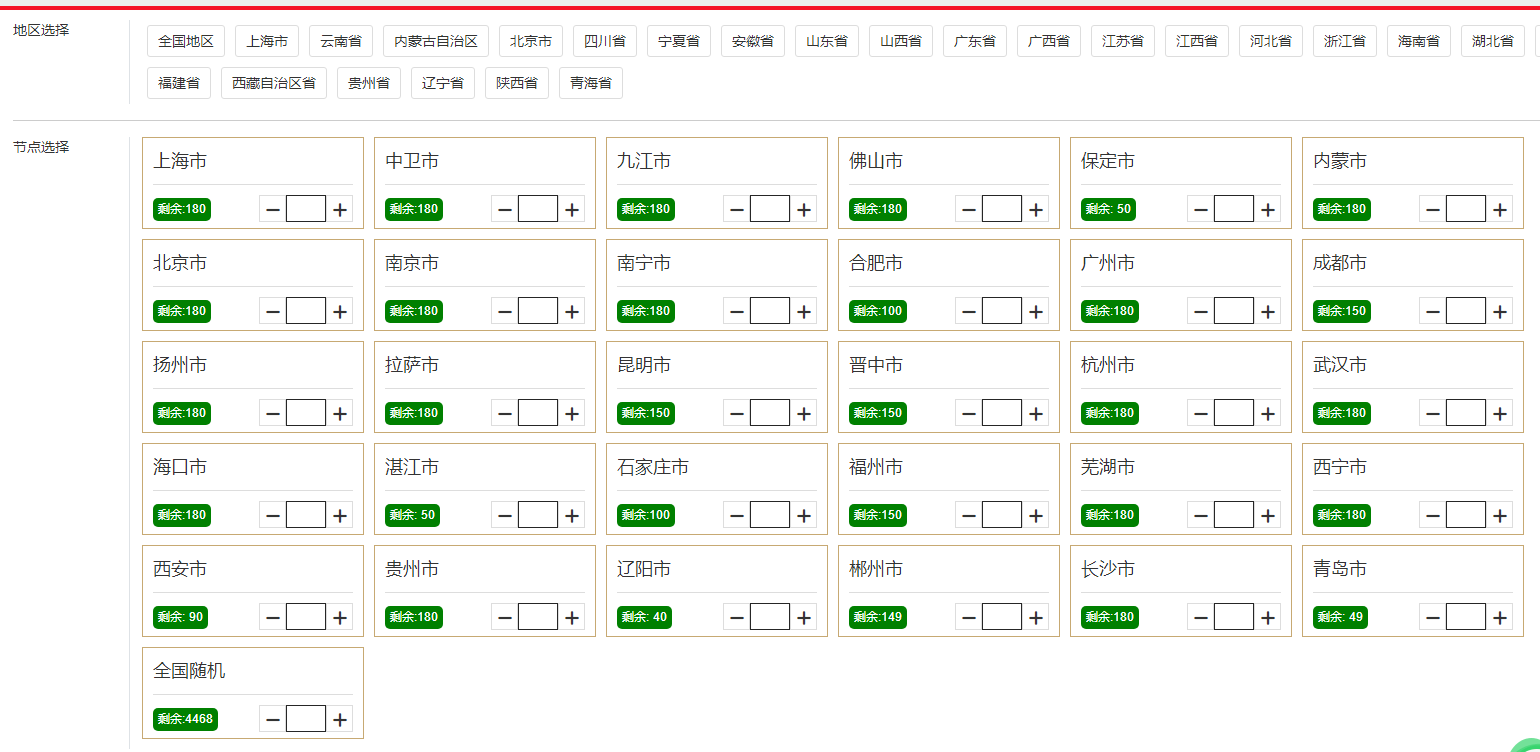Increase 西安市 node quantity
Viewport: 1540px width, 752px height.
click(x=340, y=617)
